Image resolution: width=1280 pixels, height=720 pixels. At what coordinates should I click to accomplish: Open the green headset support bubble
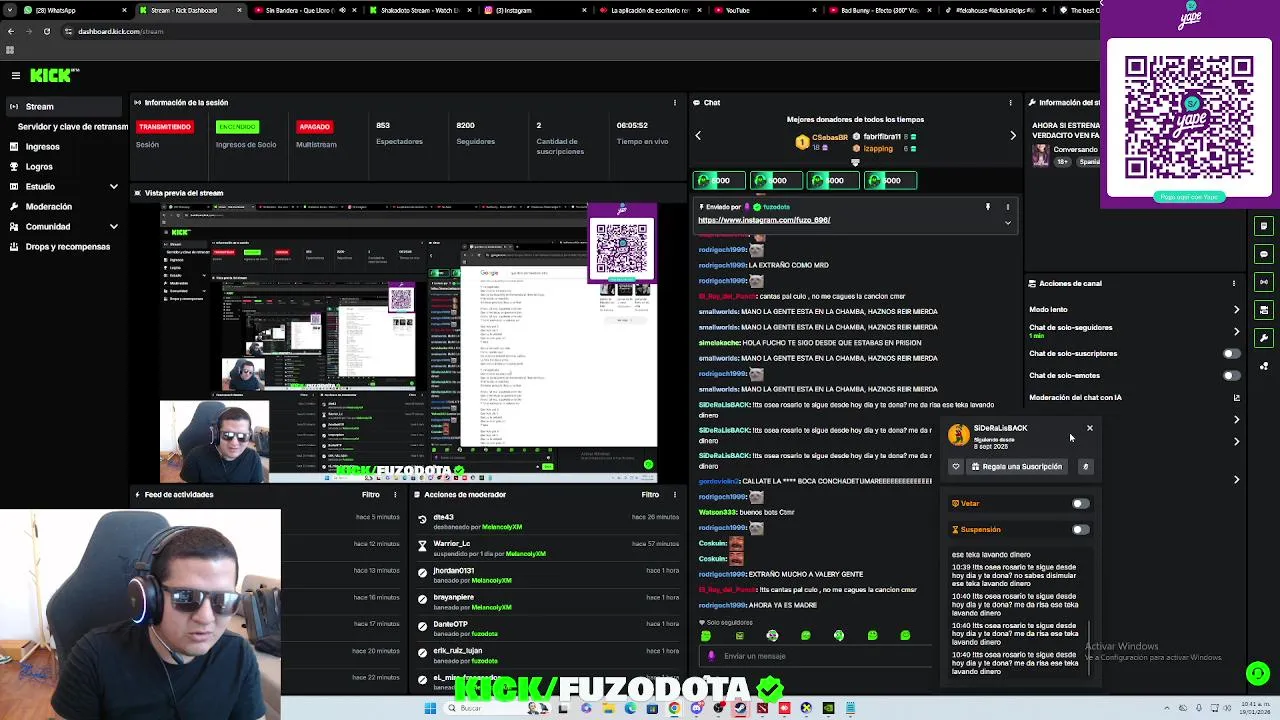tap(1258, 673)
